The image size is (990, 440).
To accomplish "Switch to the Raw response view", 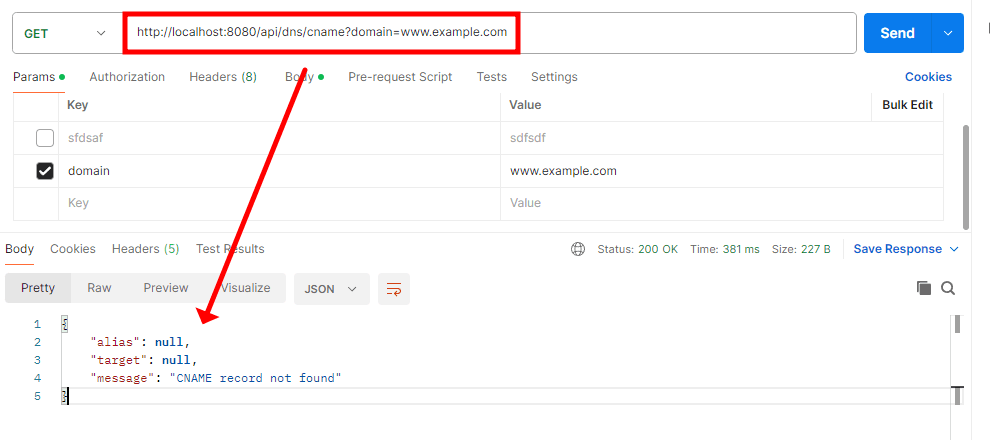I will [99, 288].
